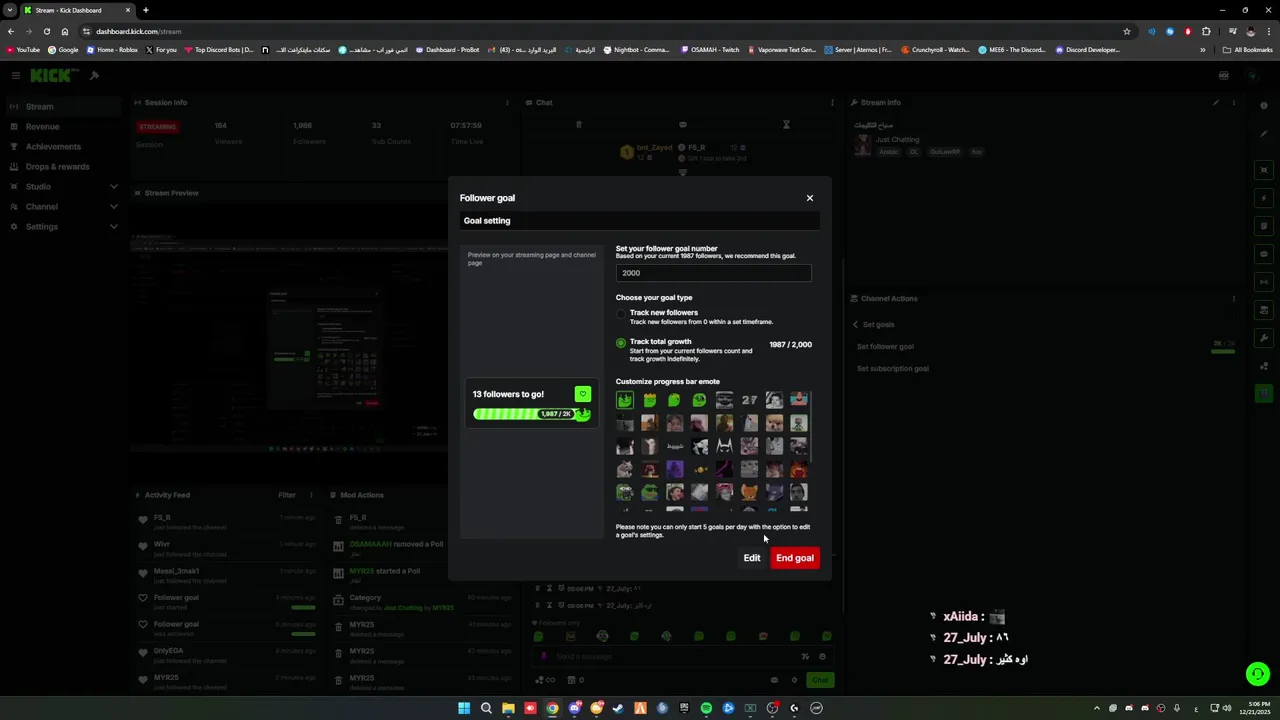Pick the selected green Kick logo emote

click(x=625, y=400)
